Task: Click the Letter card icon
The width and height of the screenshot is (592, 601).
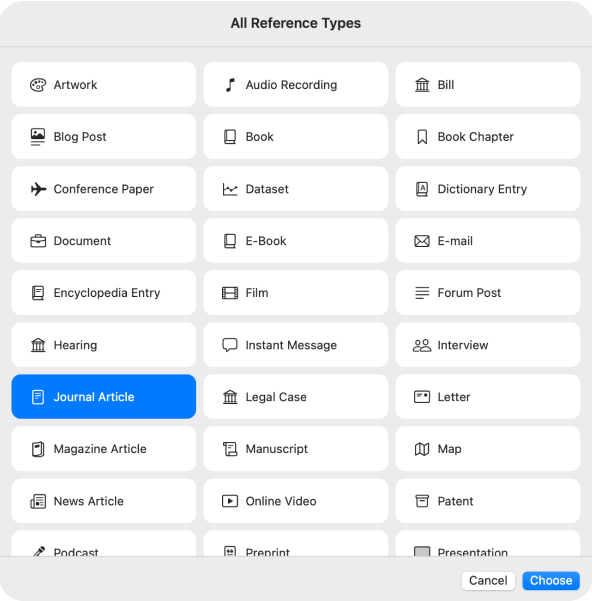Action: [422, 397]
